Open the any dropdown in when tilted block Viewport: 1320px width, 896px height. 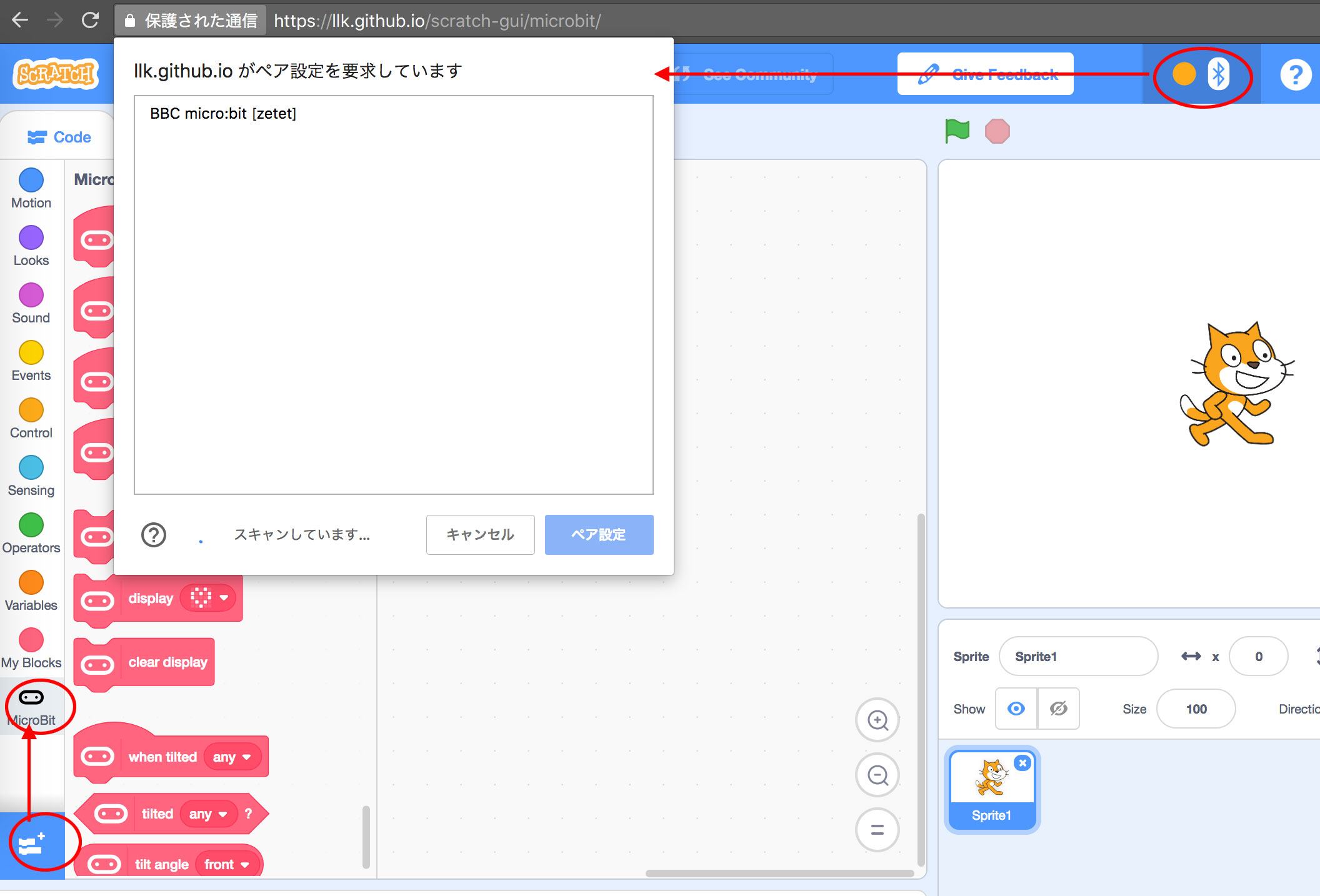pos(232,757)
